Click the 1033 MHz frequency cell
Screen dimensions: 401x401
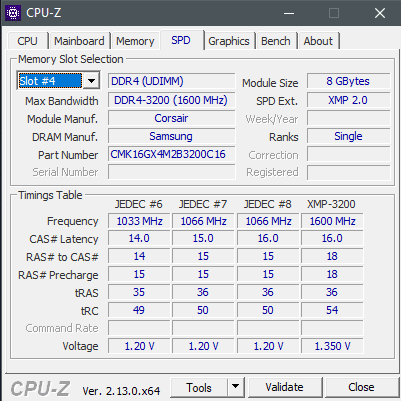coord(139,221)
